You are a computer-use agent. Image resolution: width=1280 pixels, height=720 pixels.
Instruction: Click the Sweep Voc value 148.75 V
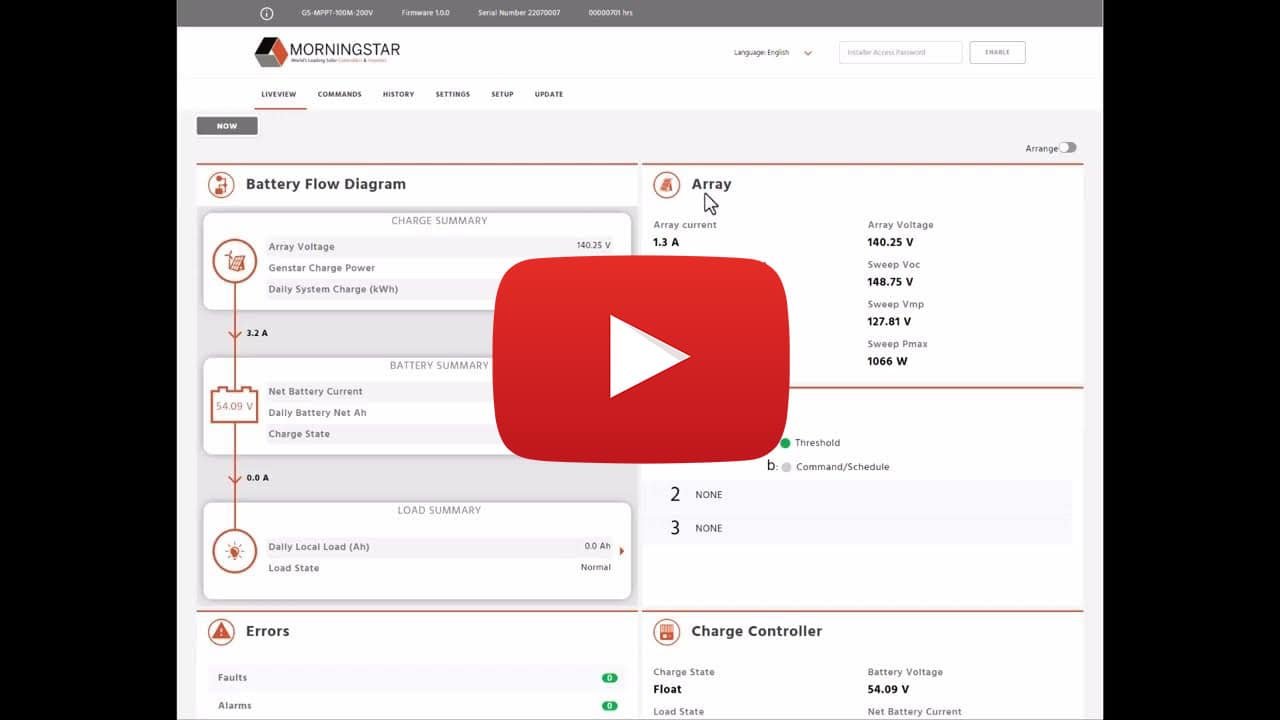coord(890,282)
